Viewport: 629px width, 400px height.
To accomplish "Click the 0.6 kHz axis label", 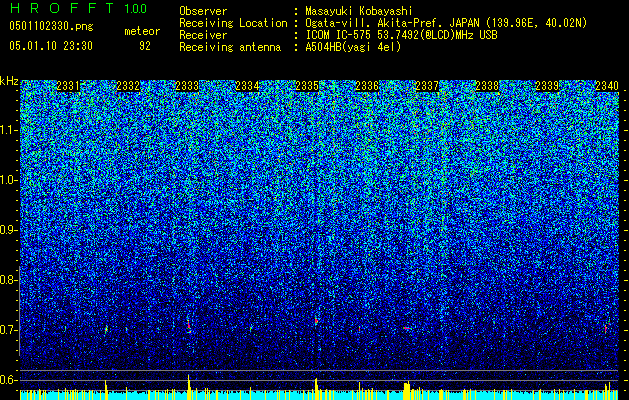I will point(9,380).
